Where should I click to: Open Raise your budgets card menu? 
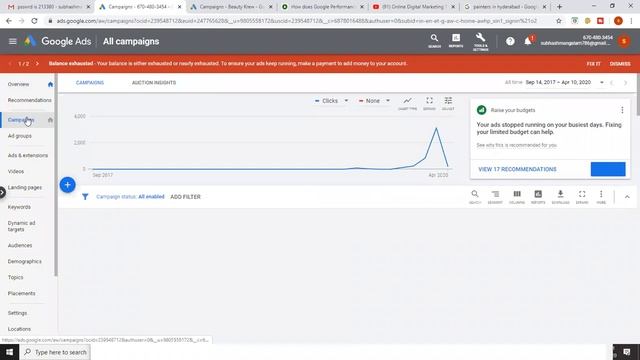pos(622,110)
